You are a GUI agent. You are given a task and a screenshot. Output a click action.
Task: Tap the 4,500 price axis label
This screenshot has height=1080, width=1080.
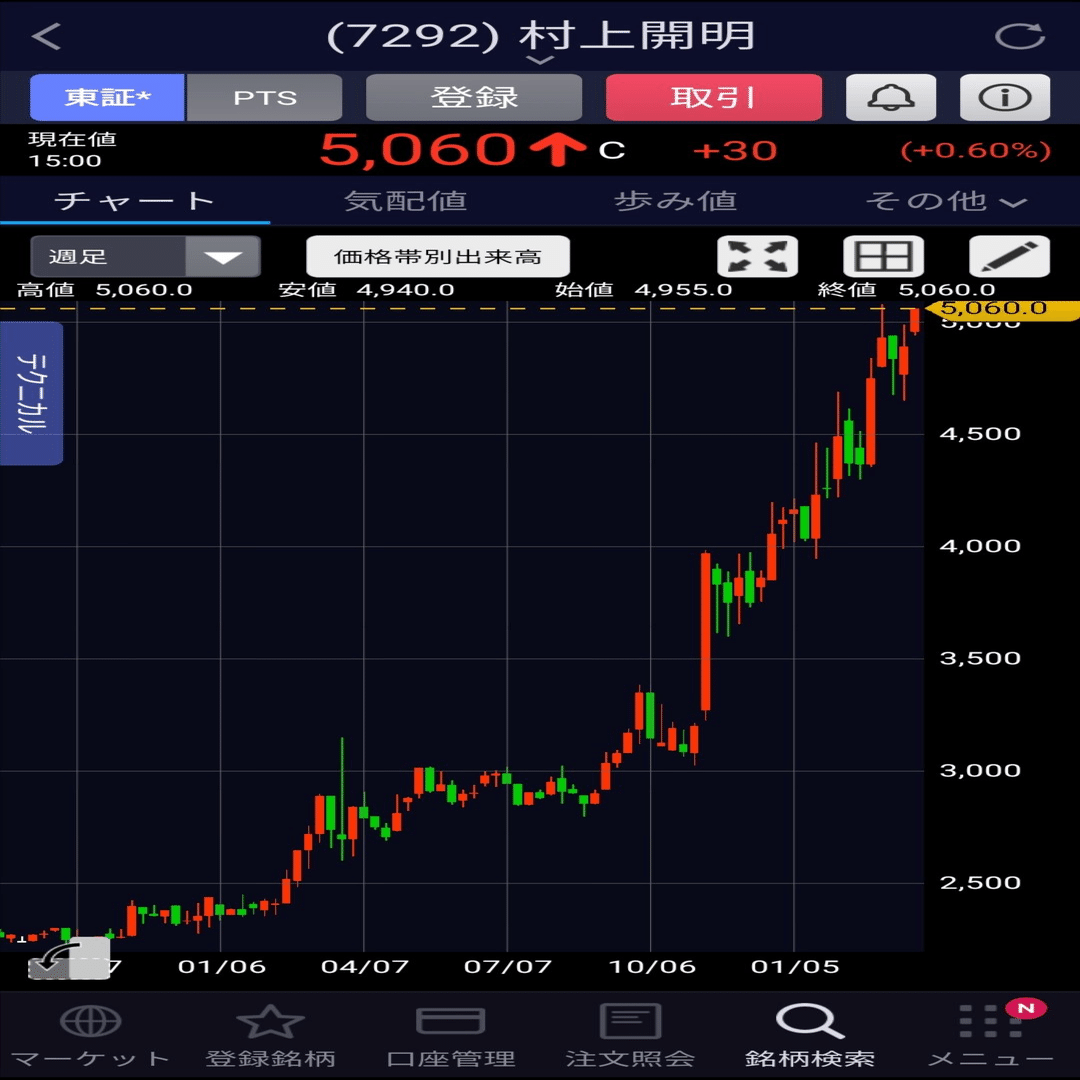click(x=980, y=434)
